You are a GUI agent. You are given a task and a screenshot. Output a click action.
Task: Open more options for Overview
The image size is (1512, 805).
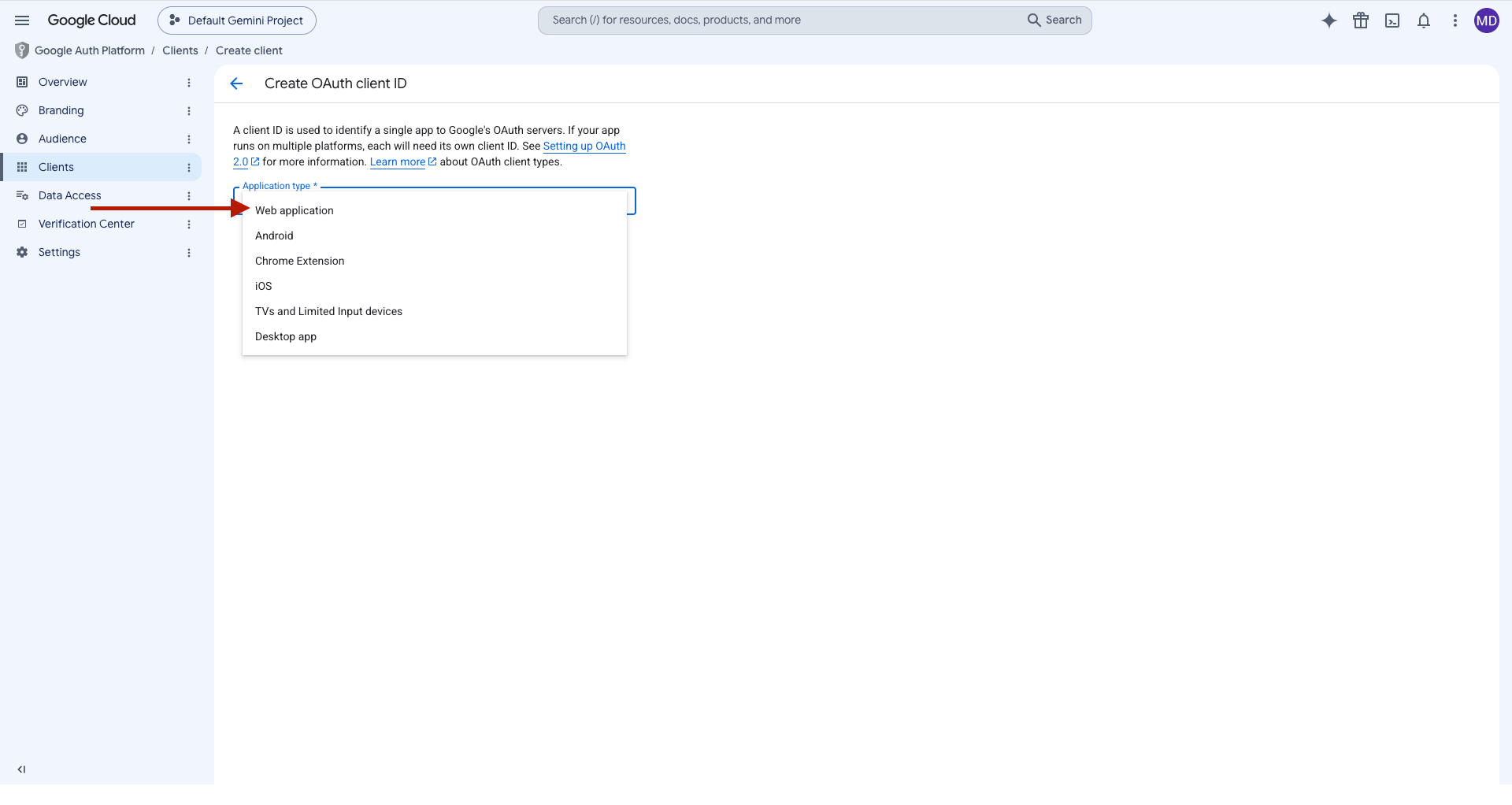point(189,83)
